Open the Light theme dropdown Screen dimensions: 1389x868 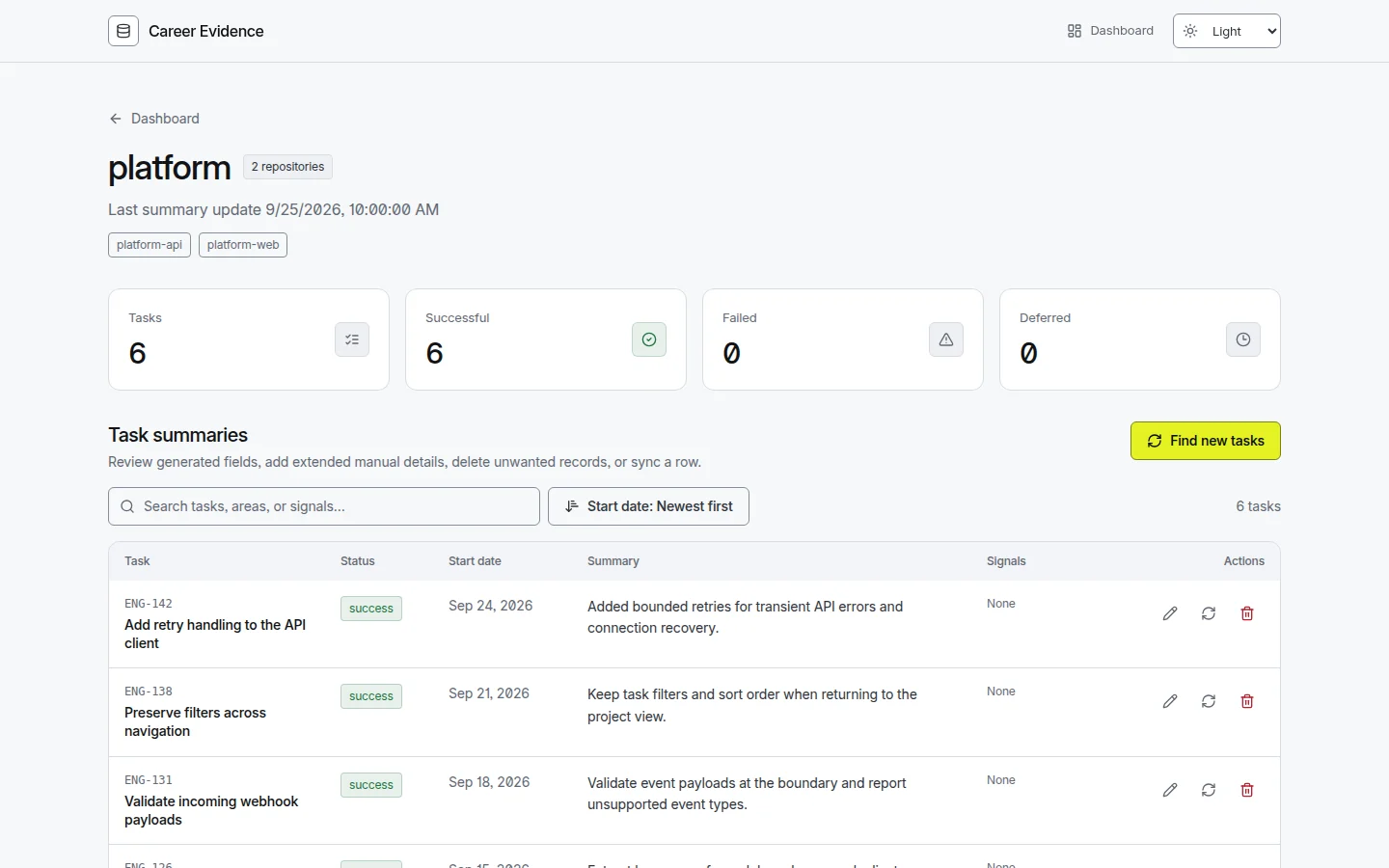coord(1226,31)
